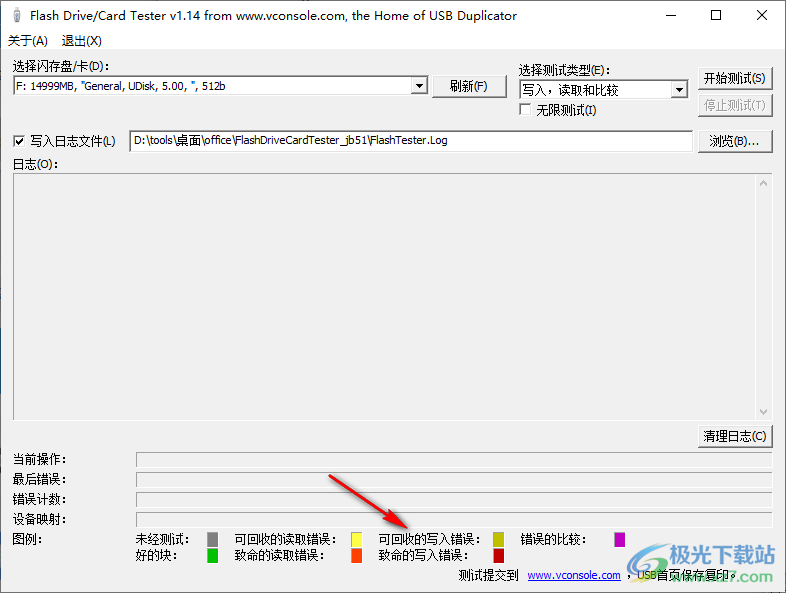Image resolution: width=786 pixels, height=593 pixels.
Task: Click the dark red 致命的写入错误 swatch
Action: click(x=498, y=555)
